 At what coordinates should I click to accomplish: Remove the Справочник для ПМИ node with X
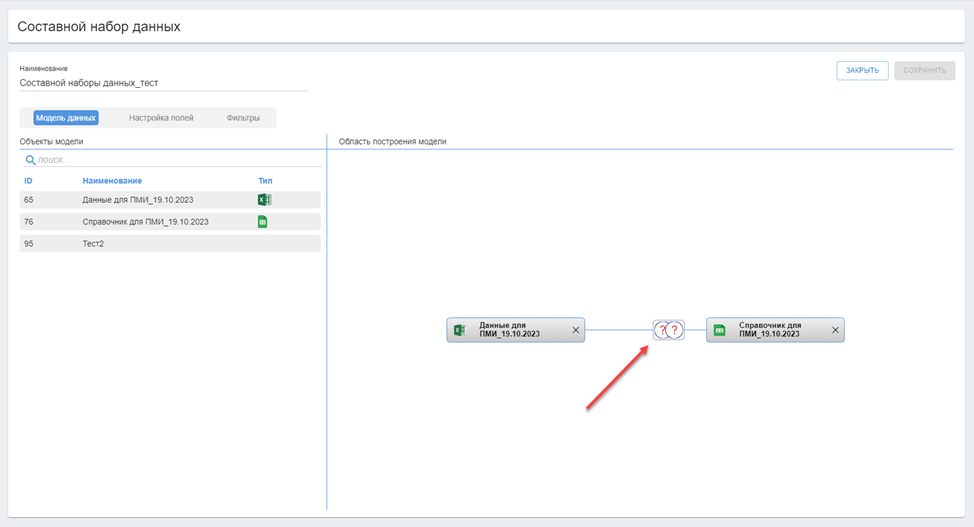(x=835, y=330)
